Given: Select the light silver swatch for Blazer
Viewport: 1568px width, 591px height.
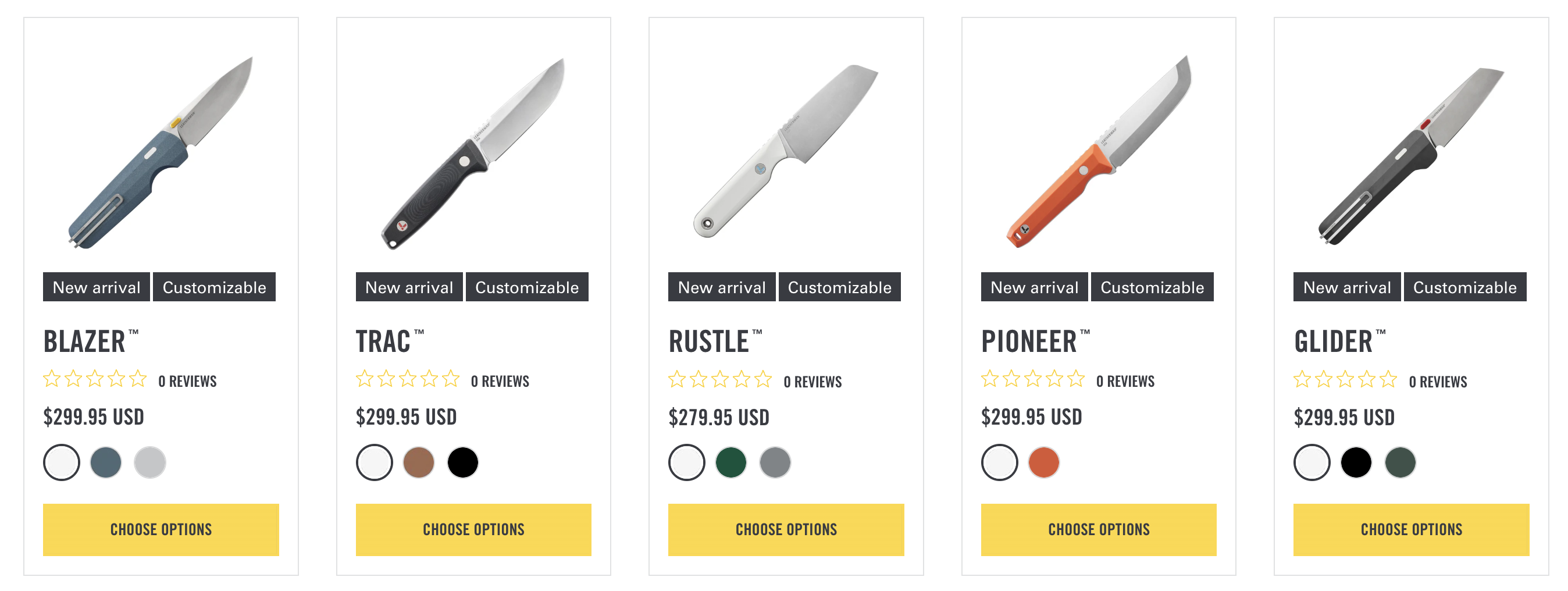Looking at the screenshot, I should [x=149, y=462].
